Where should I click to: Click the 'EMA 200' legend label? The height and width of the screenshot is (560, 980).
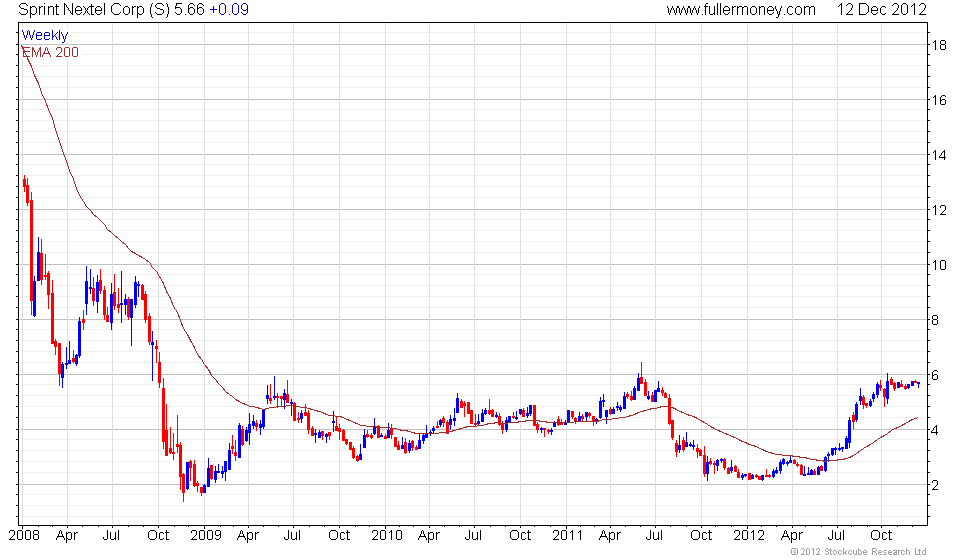51,52
